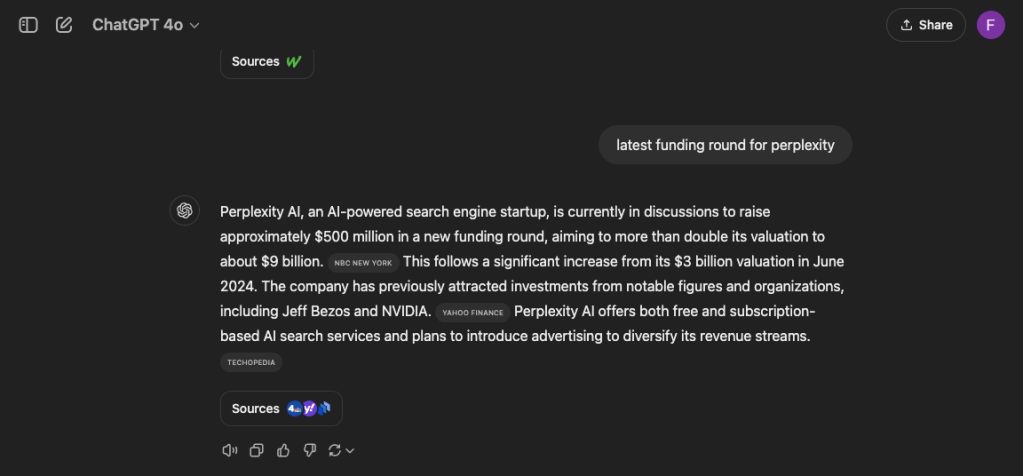Open the top Sources button
The width and height of the screenshot is (1023, 476).
pyautogui.click(x=267, y=62)
